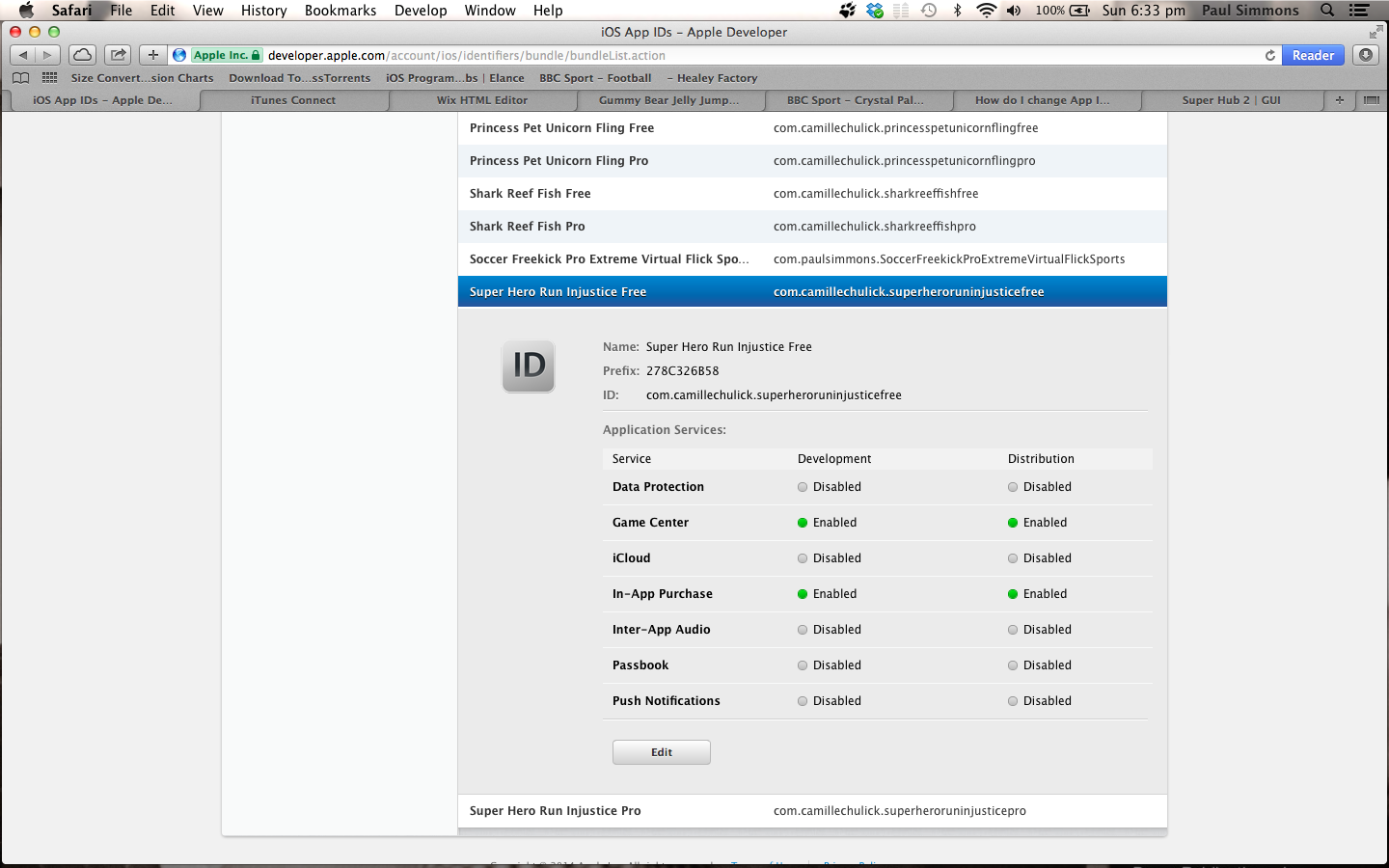Select the prefix value 278C326B58

coord(683,371)
